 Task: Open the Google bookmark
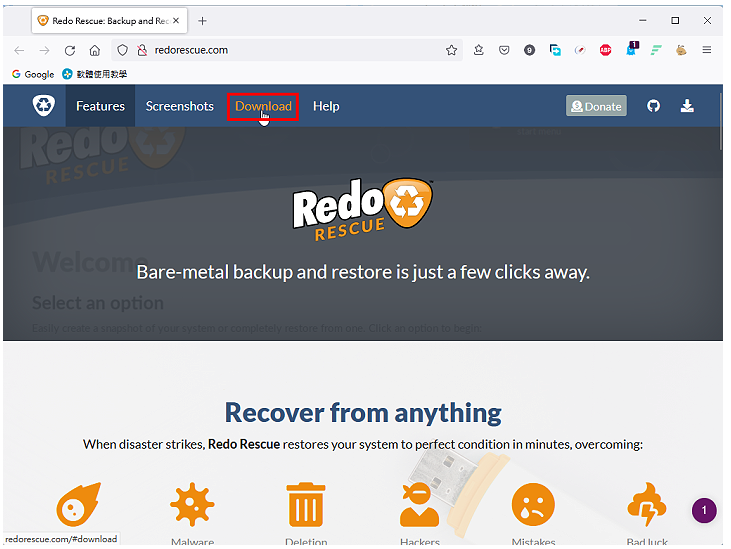tap(33, 74)
